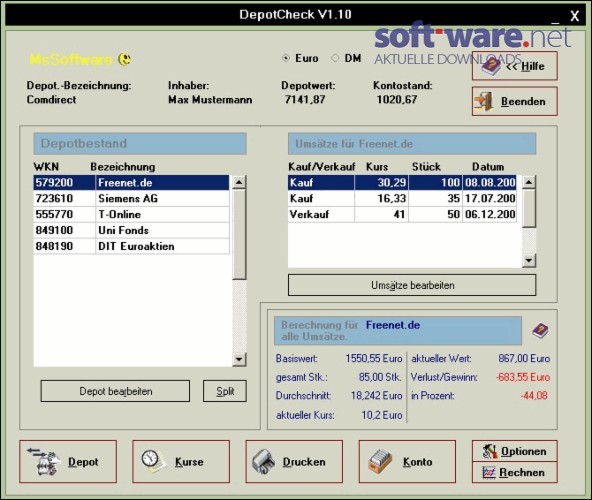Click the Beenden exit door icon
The image size is (592, 500).
484,101
